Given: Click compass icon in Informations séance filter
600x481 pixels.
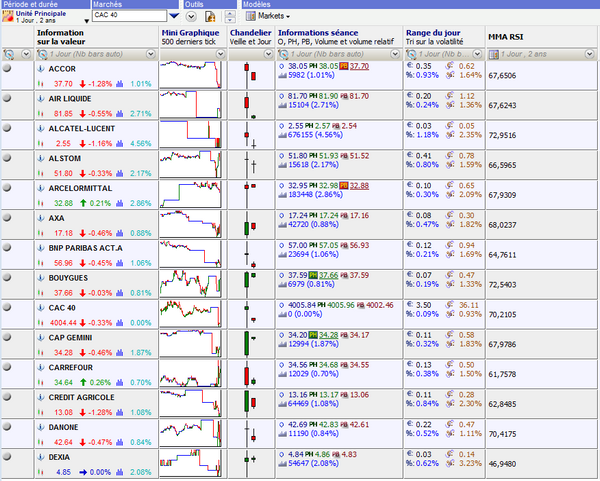Looking at the screenshot, I should (x=284, y=54).
